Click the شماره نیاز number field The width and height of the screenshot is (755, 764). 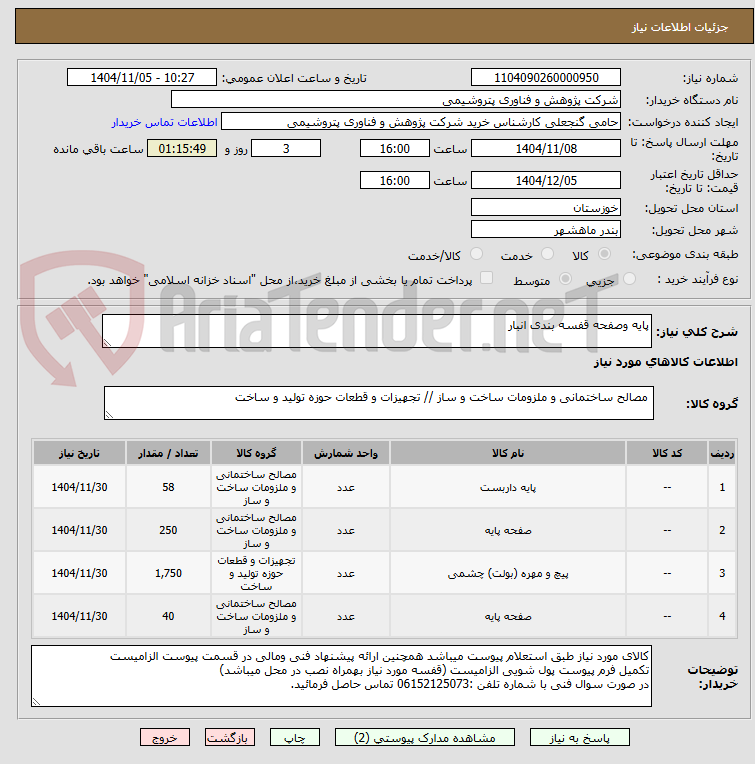pos(546,77)
